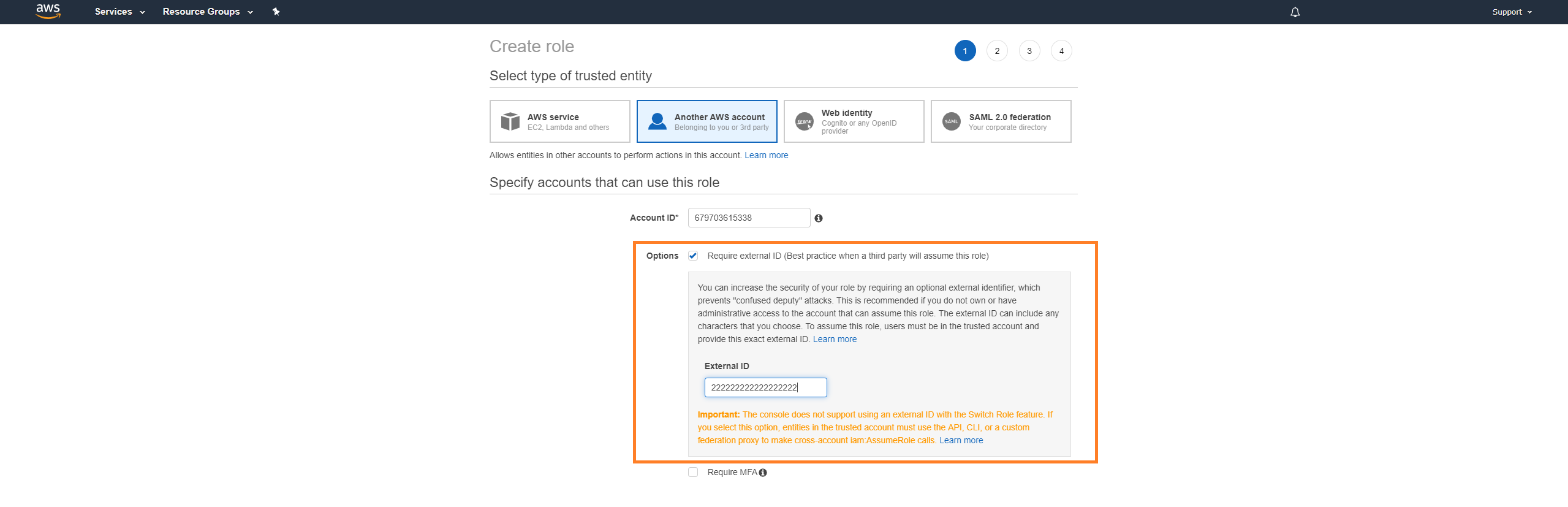1568x507 pixels.
Task: Click the External ID text field
Action: 765,387
